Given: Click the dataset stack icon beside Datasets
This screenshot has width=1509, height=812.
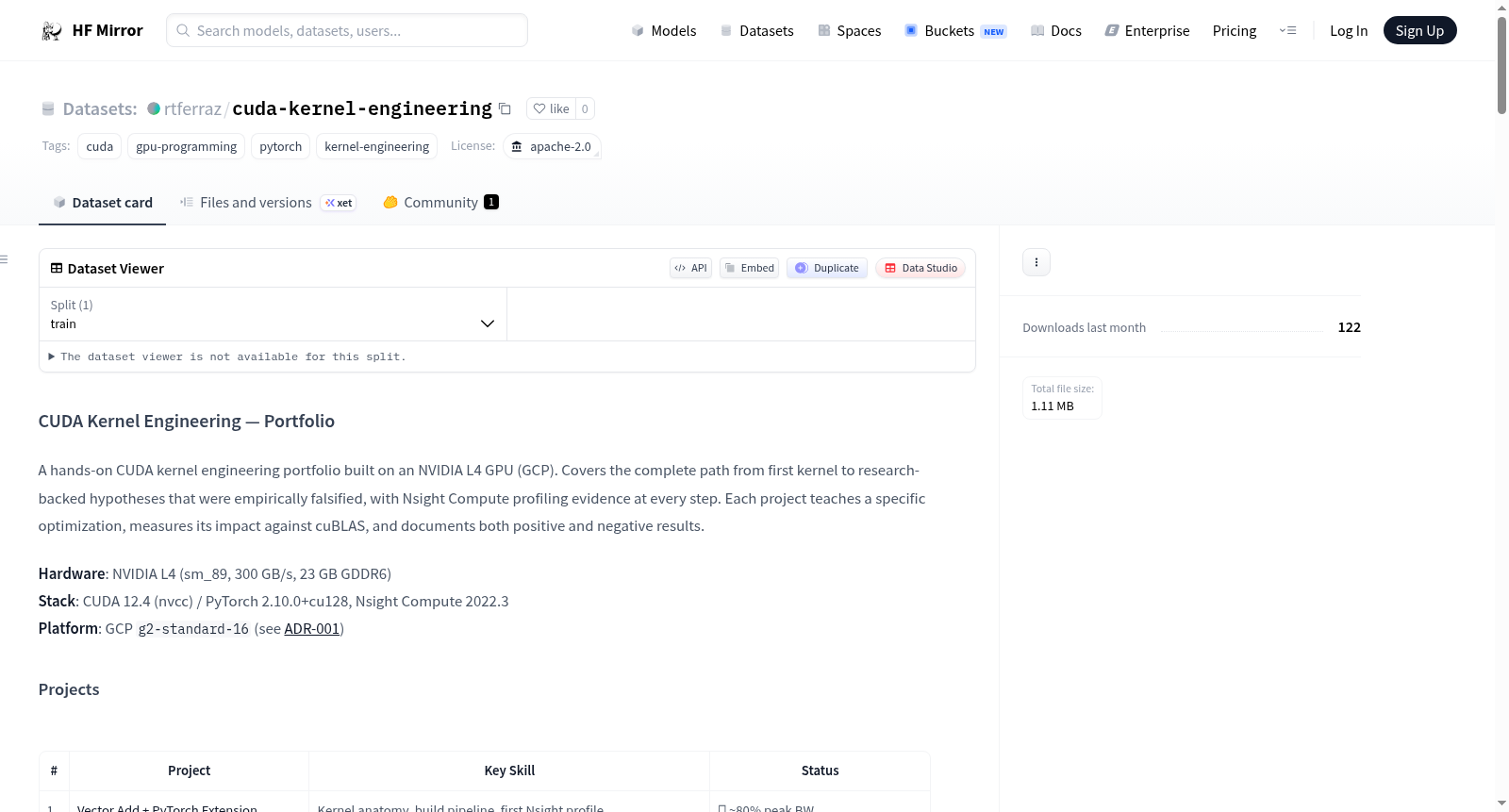Looking at the screenshot, I should 48,108.
